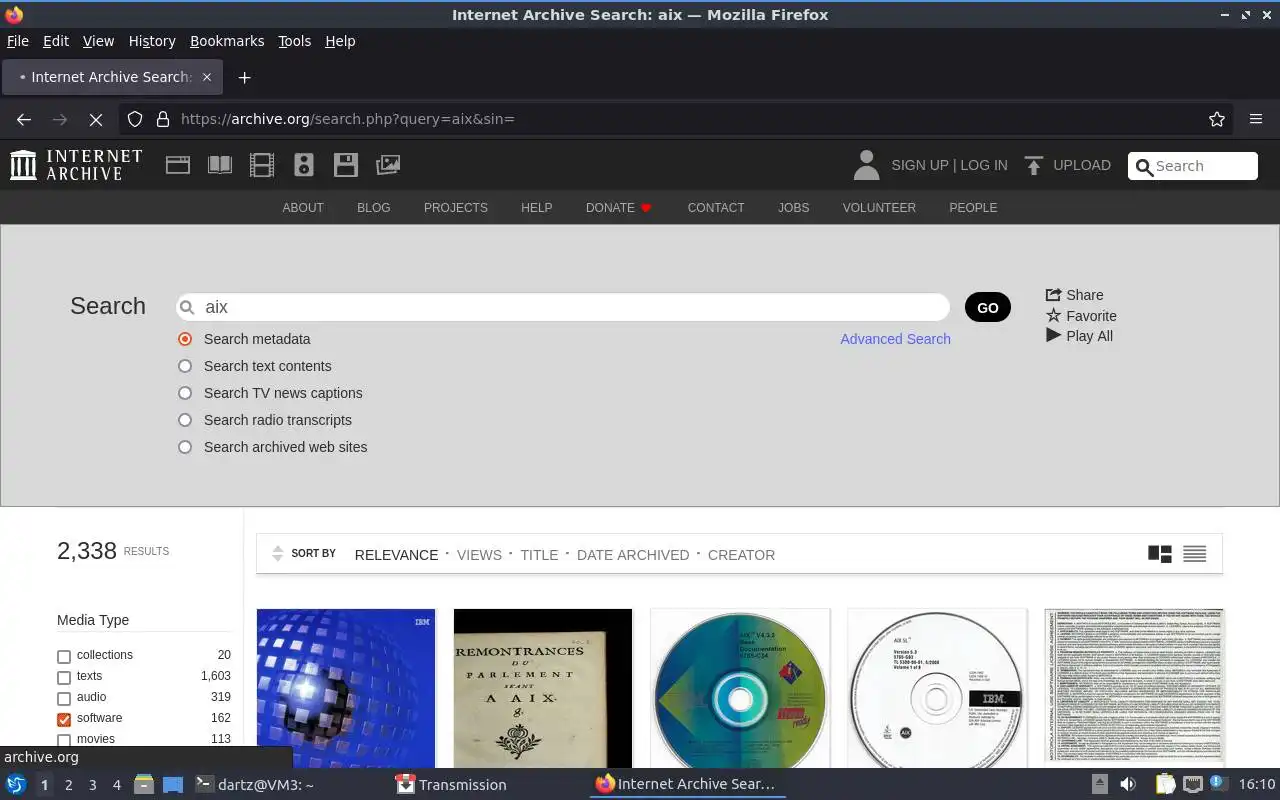Open the blue IBM globe thumbnail
1280x800 pixels.
pos(346,688)
